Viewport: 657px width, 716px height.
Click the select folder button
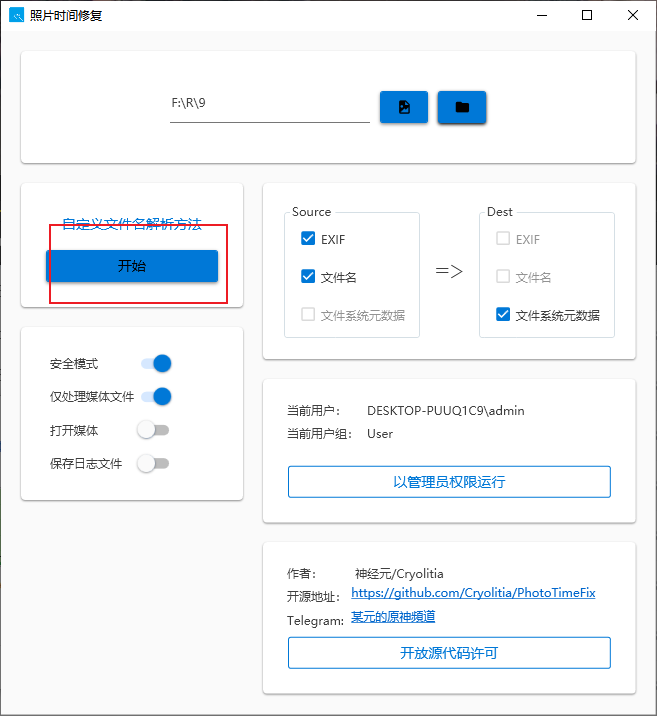tap(462, 107)
